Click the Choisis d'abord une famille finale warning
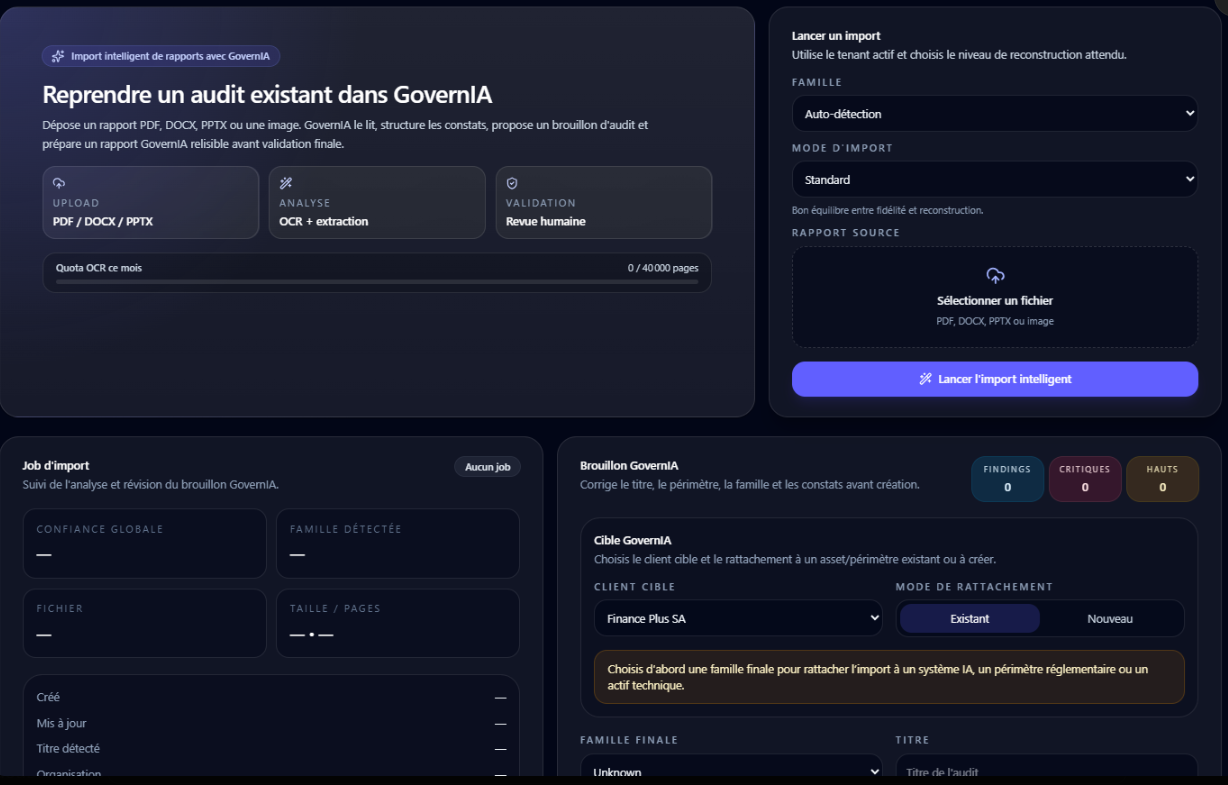Image resolution: width=1228 pixels, height=785 pixels. click(x=889, y=677)
